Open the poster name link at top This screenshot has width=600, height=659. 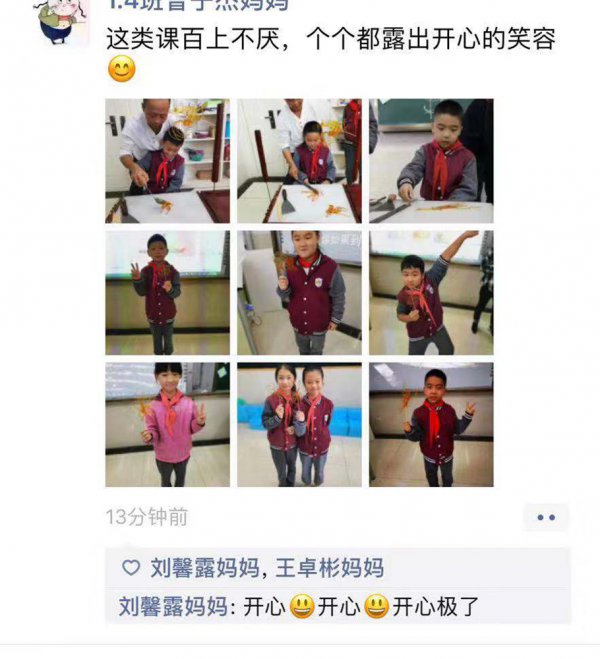(197, 5)
